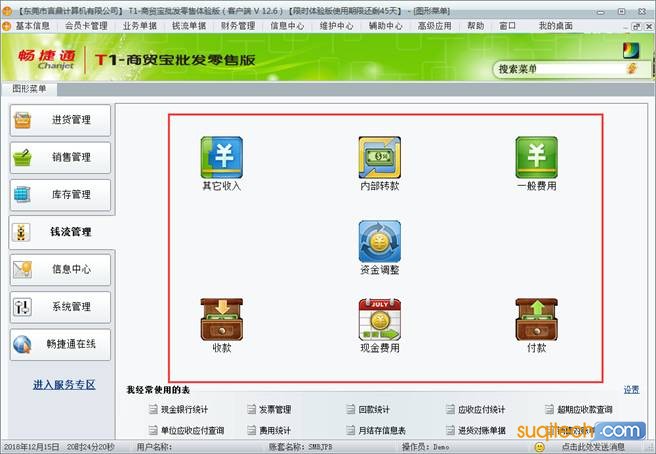Click the document icon beside 回款统计
Image resolution: width=656 pixels, height=454 pixels.
coord(351,409)
